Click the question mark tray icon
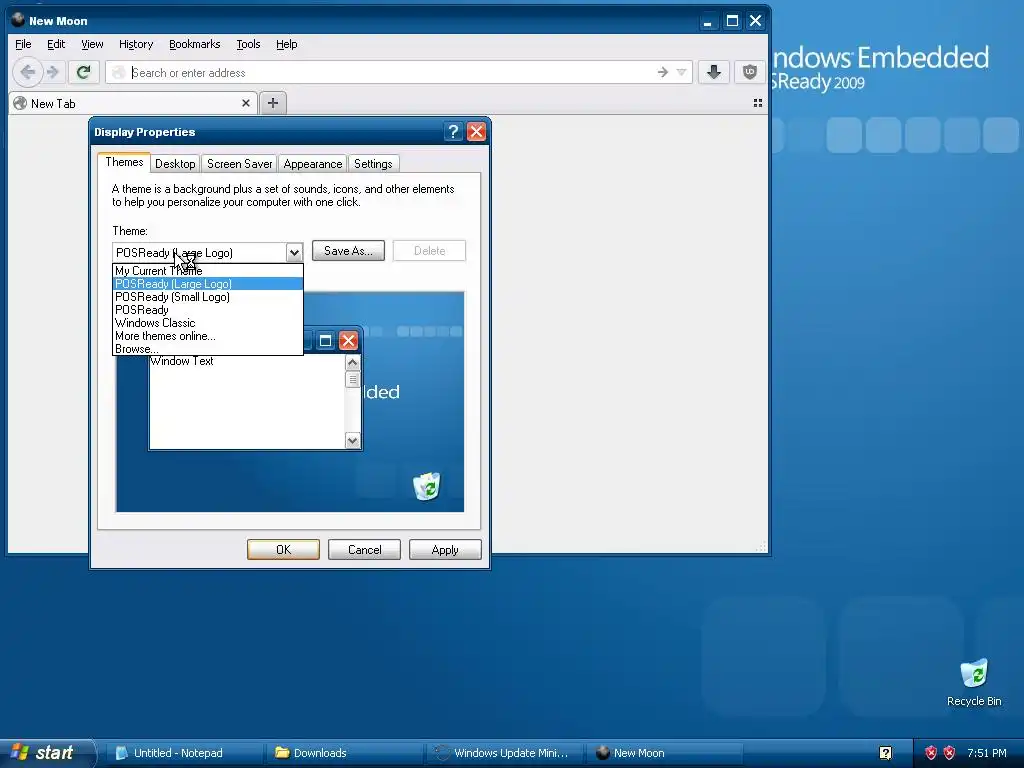This screenshot has height=768, width=1024. coord(886,753)
